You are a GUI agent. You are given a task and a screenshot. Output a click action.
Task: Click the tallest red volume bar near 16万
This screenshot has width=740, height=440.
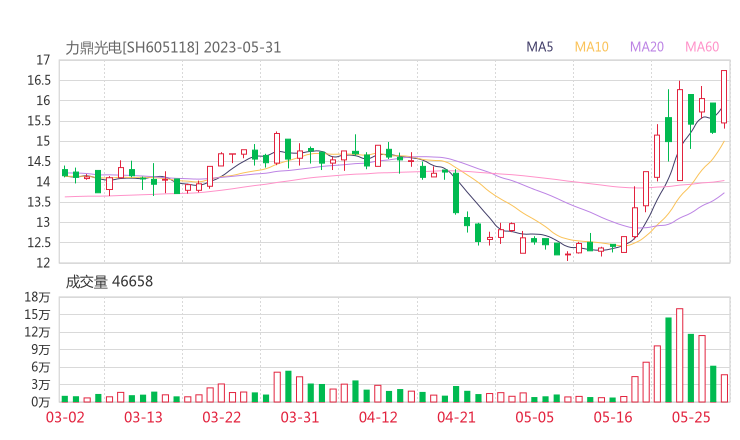click(680, 355)
